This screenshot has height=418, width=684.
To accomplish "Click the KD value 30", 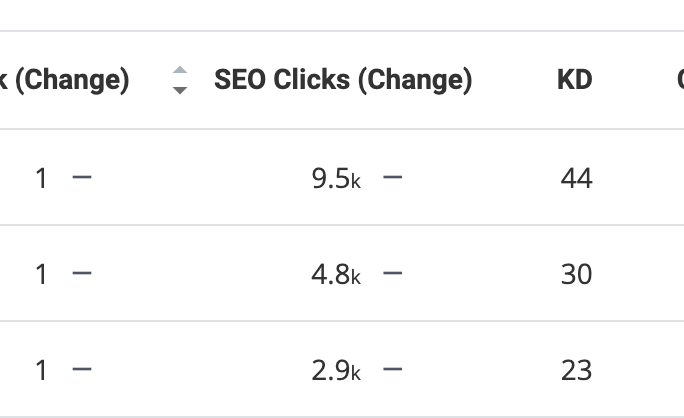I will [576, 274].
